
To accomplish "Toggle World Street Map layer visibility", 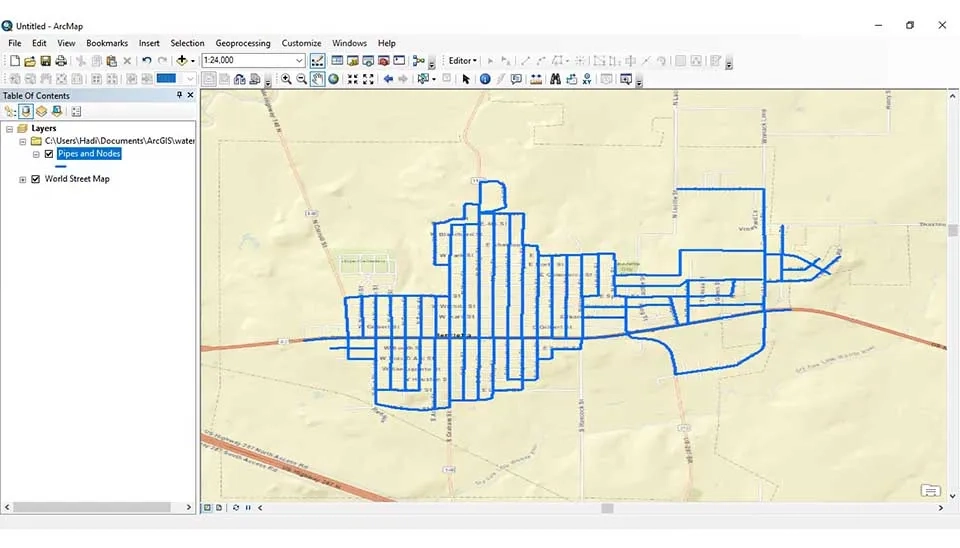I will click(36, 179).
